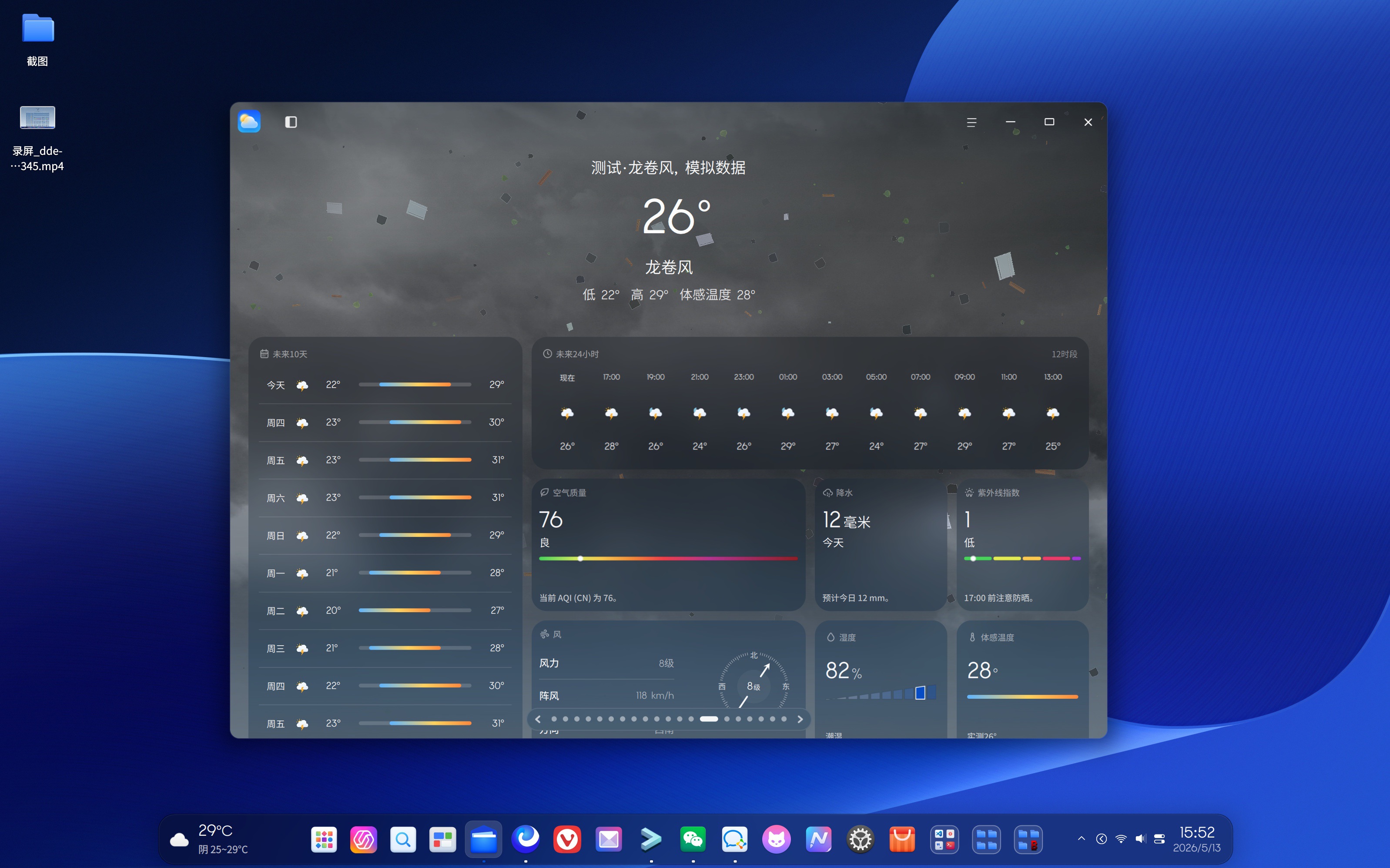The height and width of the screenshot is (868, 1390).
Task: Click the 未来24小时 header
Action: [x=570, y=354]
